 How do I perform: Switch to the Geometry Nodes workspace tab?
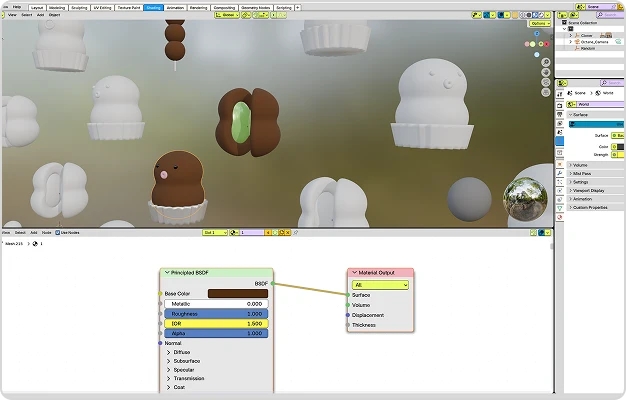click(256, 8)
